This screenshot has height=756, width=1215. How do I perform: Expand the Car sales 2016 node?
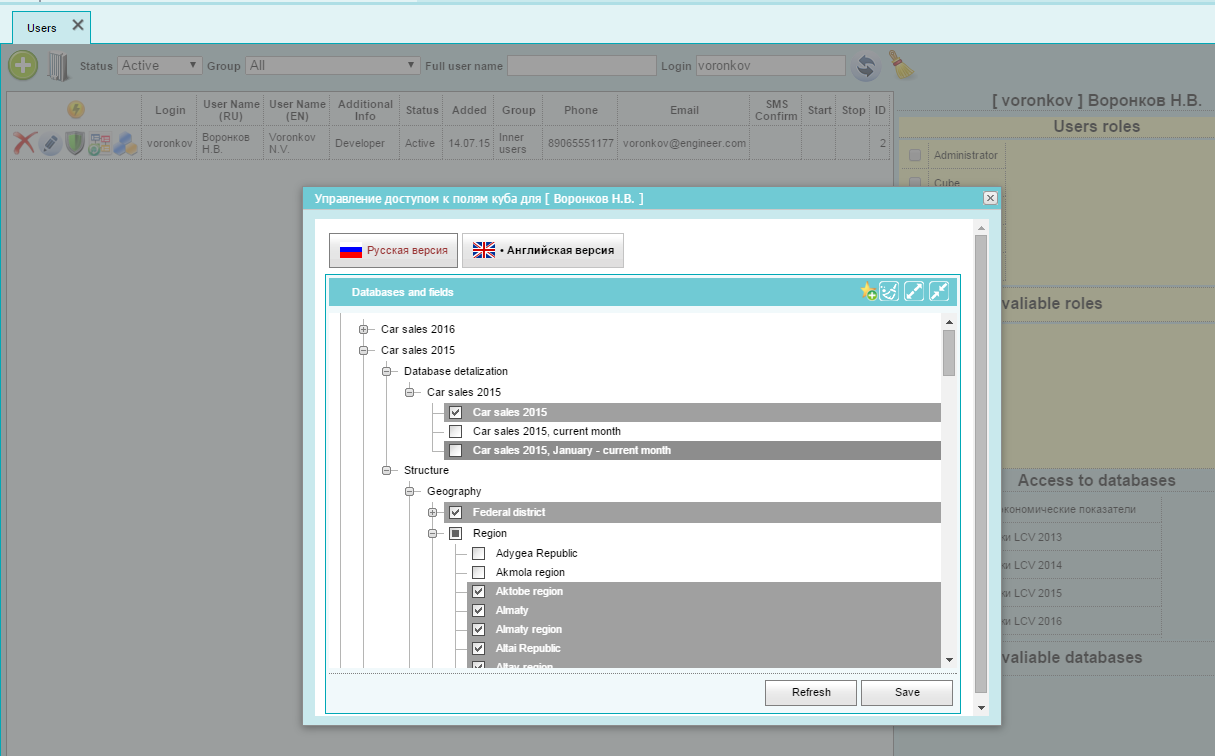pos(363,329)
